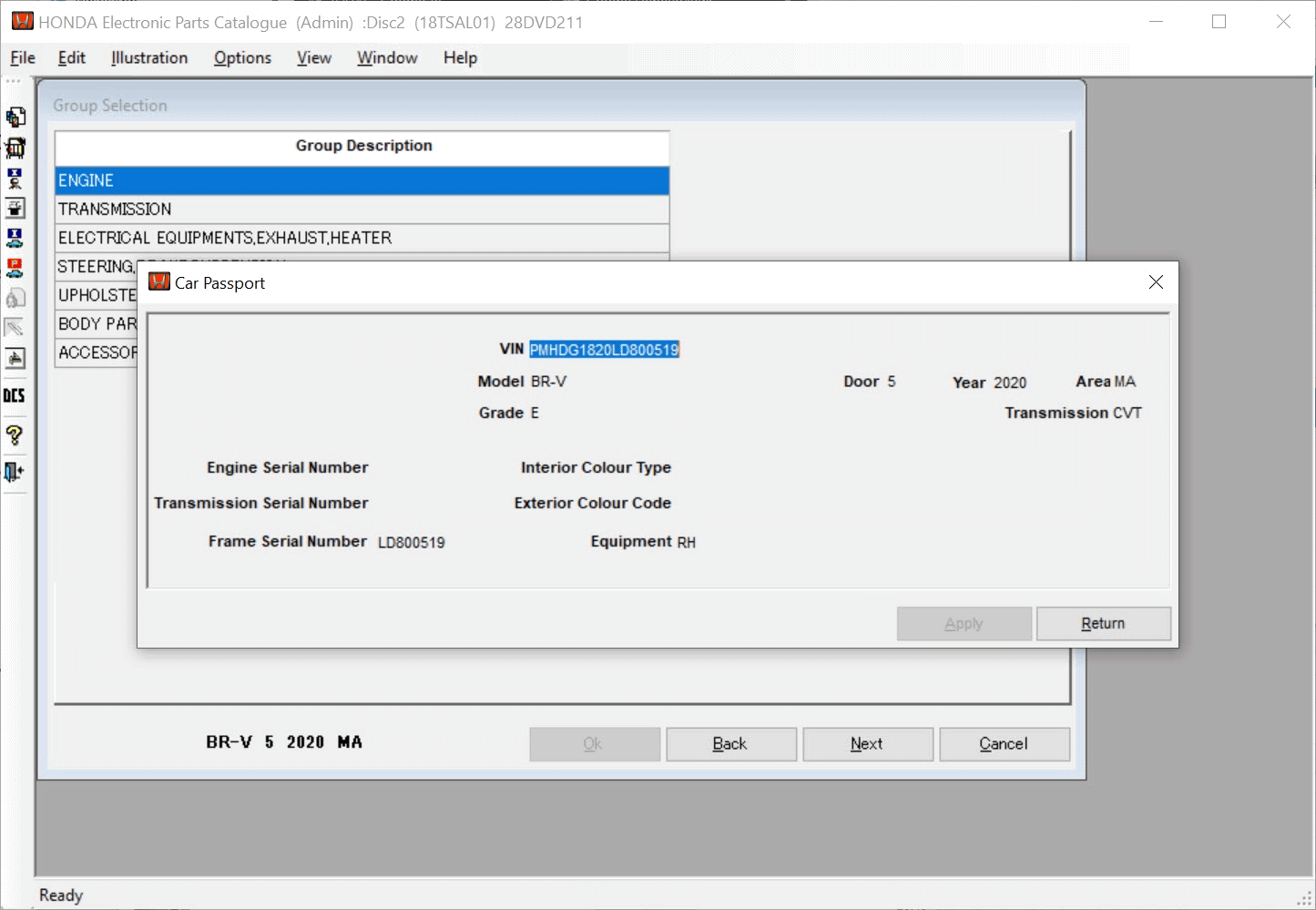Select the TRANSMISSION group row

pos(362,210)
